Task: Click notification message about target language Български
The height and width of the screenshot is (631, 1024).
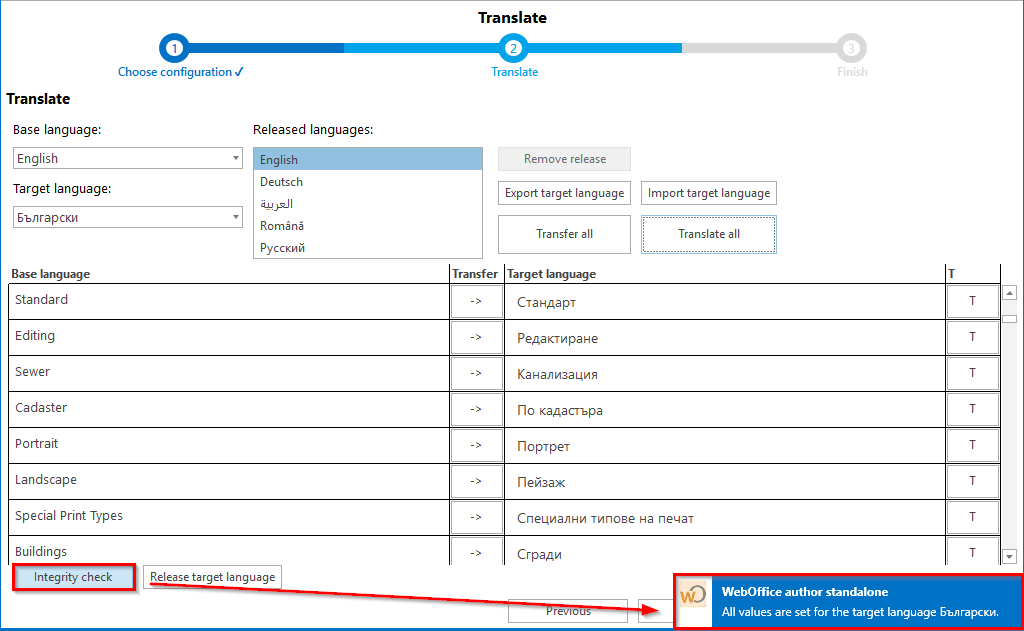Action: 860,612
